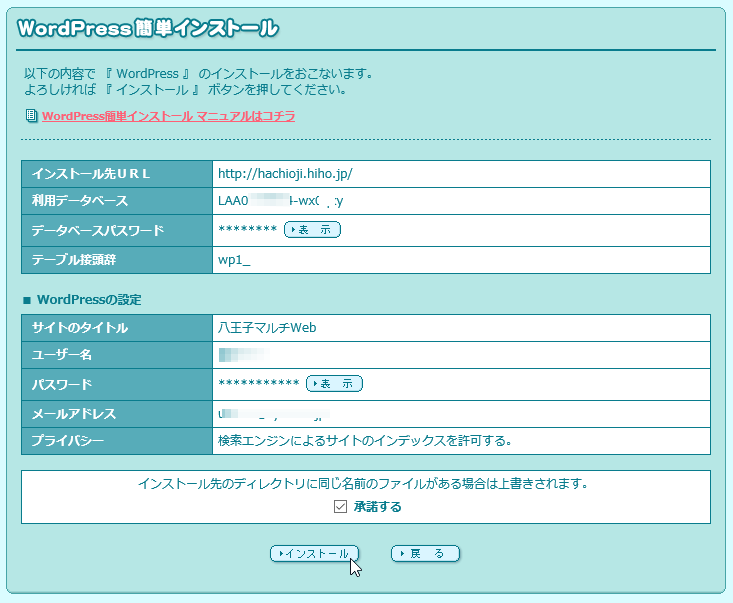Click the プライバシー row header
The width and height of the screenshot is (733, 603).
[x=117, y=441]
